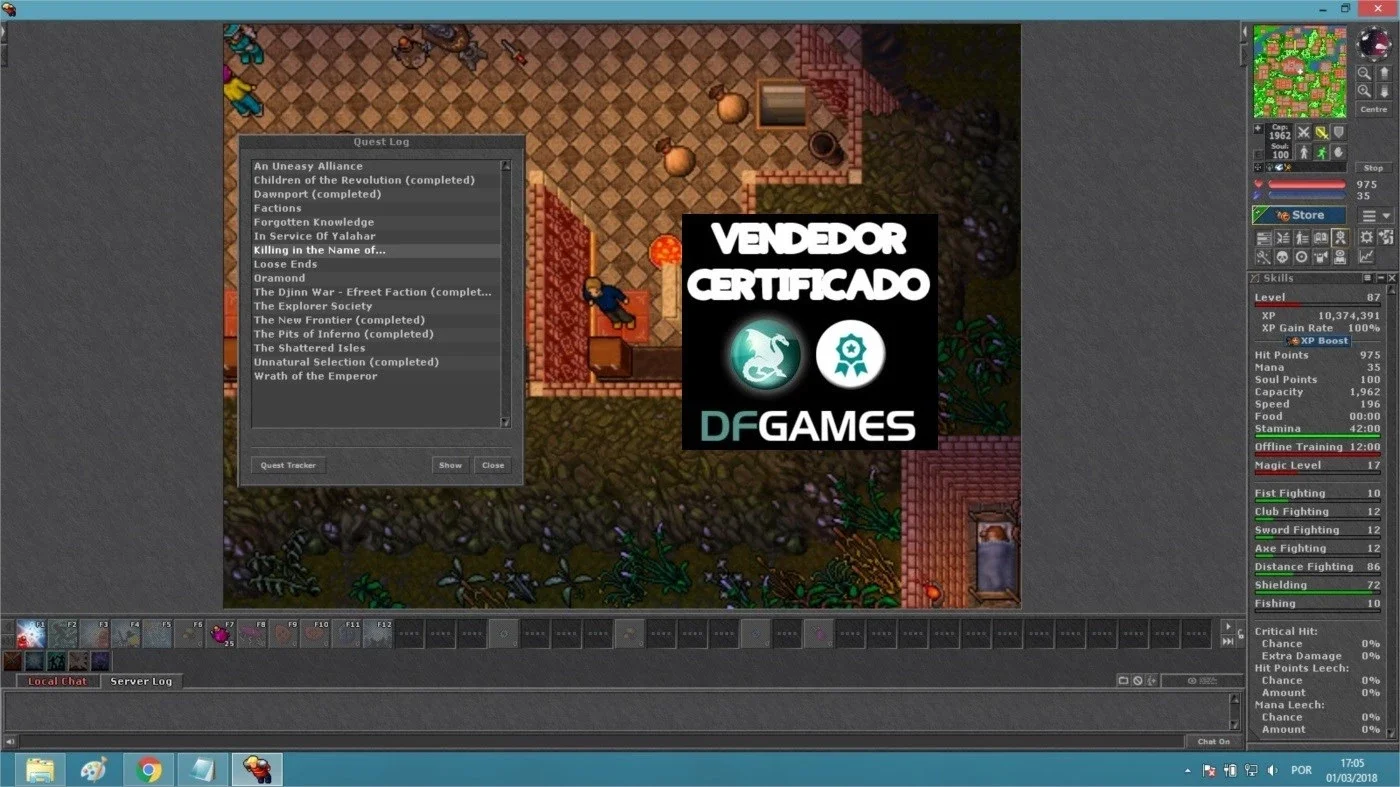
Task: Click the Quest Tracker button
Action: (288, 465)
